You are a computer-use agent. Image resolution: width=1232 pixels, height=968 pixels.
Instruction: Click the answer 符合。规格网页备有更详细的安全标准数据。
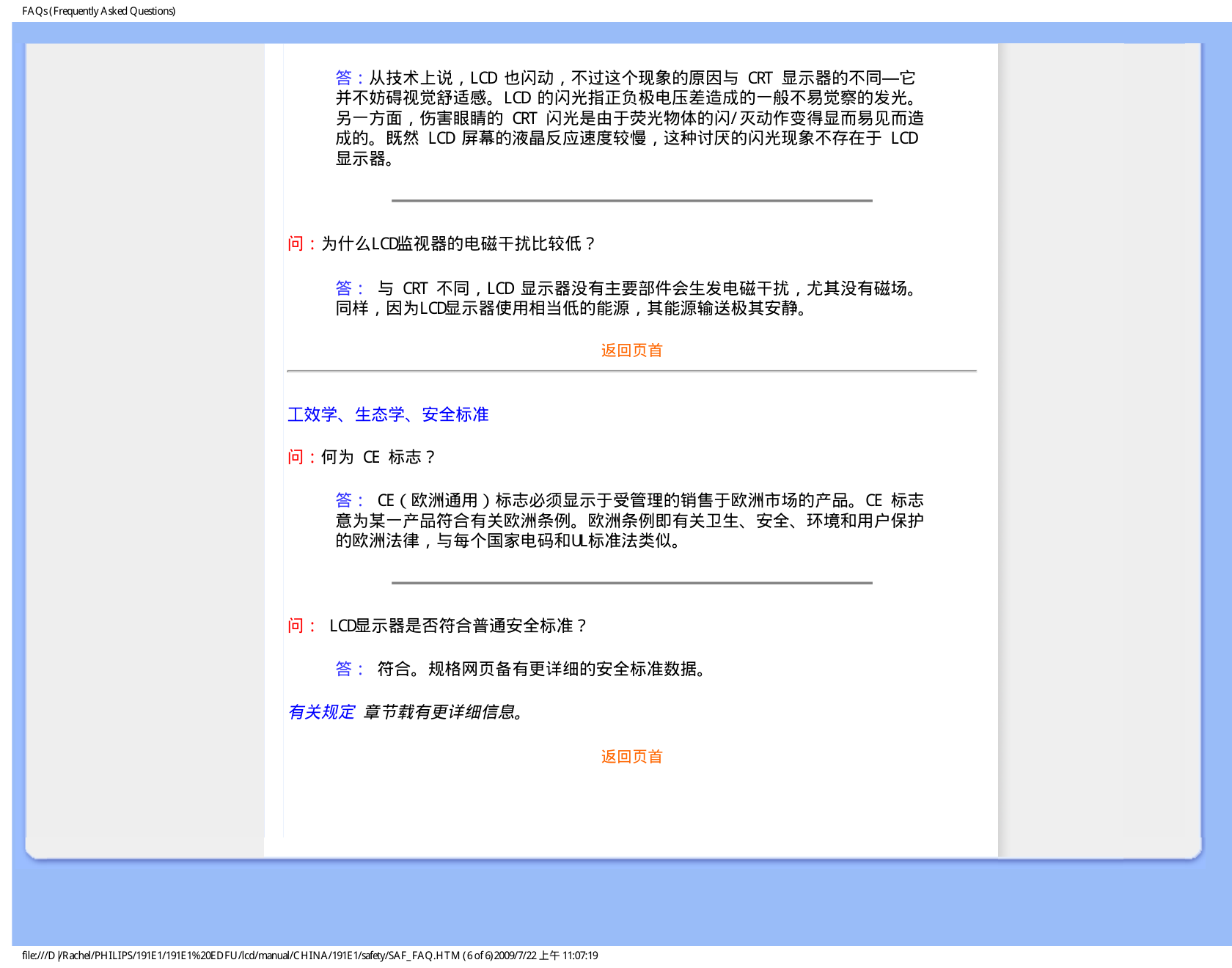pos(543,669)
